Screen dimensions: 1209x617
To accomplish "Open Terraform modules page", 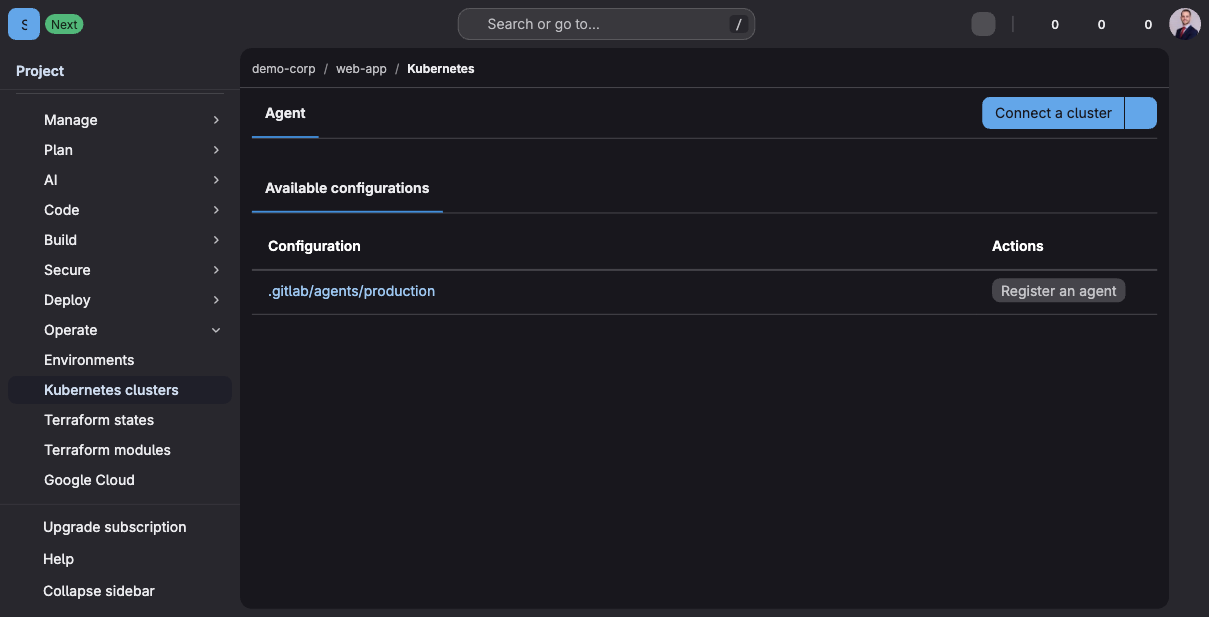I will tap(120, 450).
